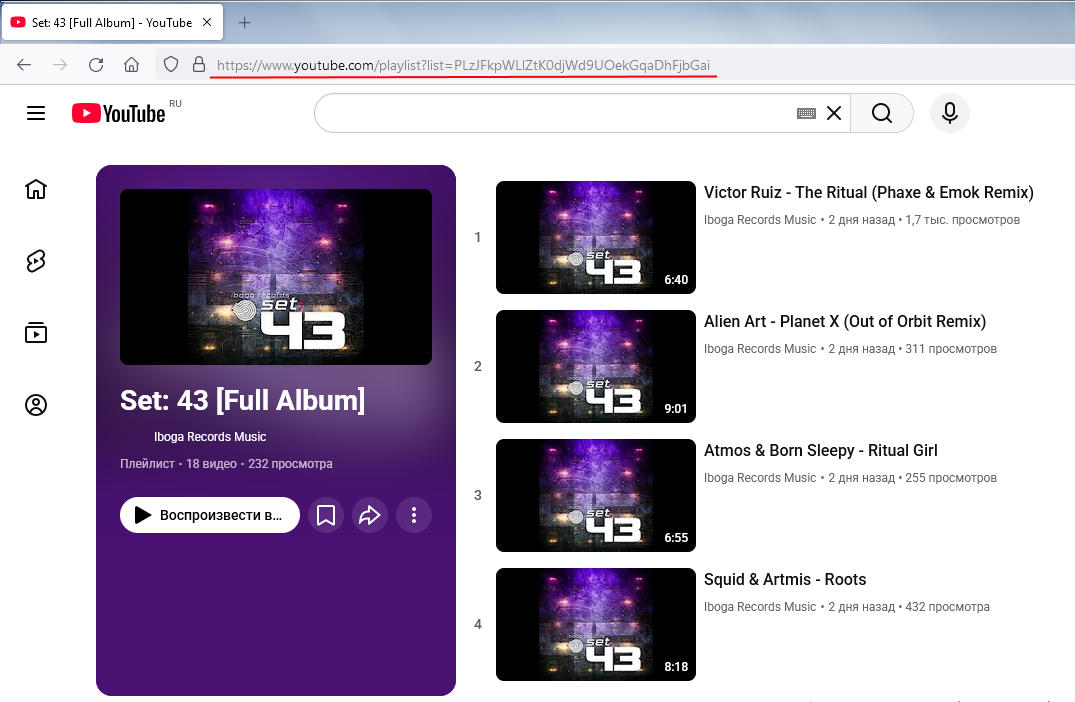Open the on-screen keyboard in the search box

click(806, 114)
